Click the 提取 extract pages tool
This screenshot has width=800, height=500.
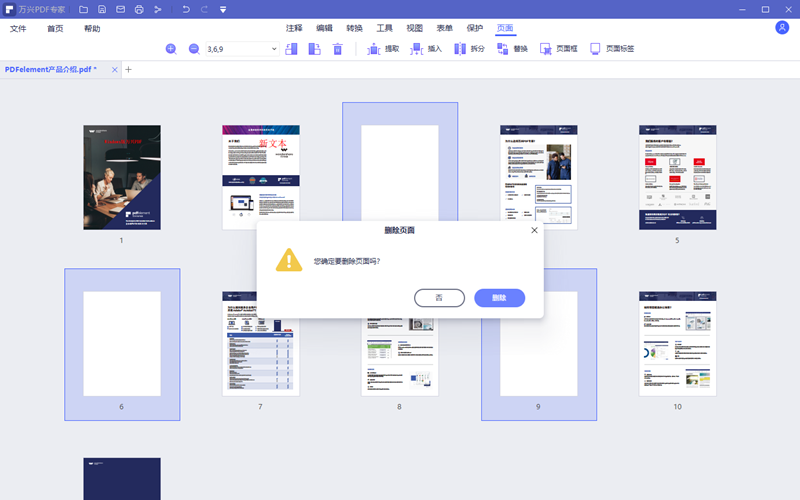click(383, 48)
